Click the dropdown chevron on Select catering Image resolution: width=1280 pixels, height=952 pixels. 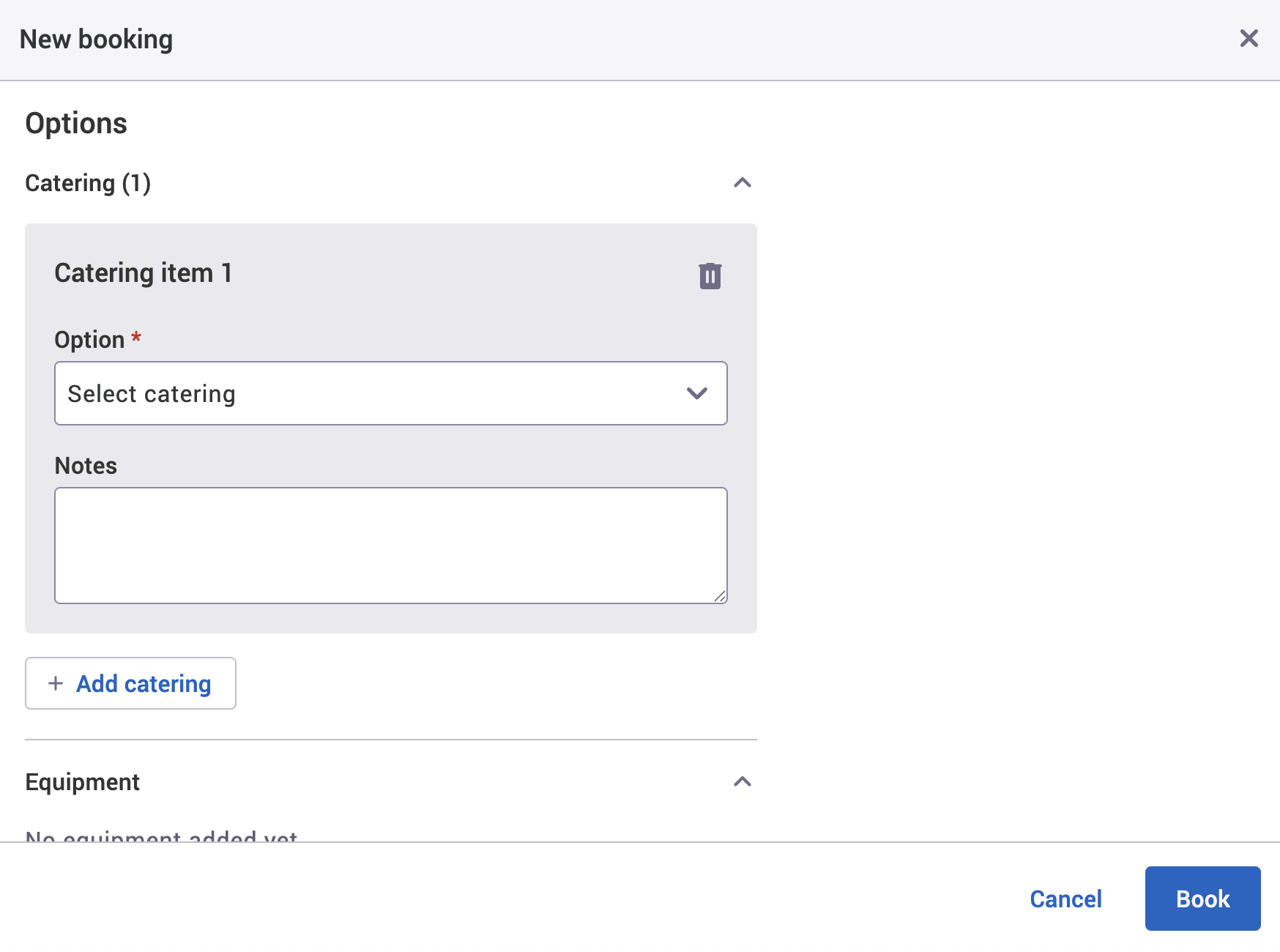pos(696,393)
